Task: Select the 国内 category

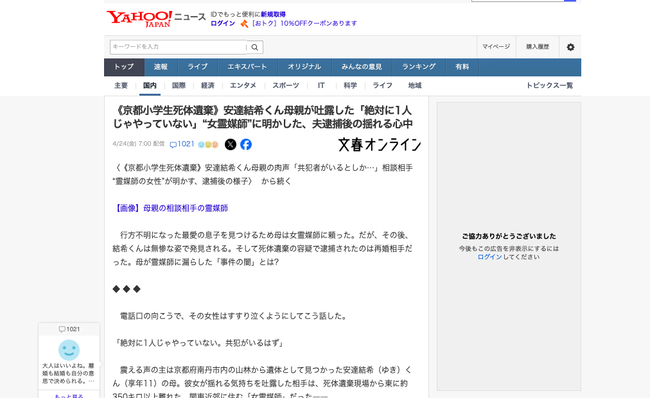Action: 150,85
